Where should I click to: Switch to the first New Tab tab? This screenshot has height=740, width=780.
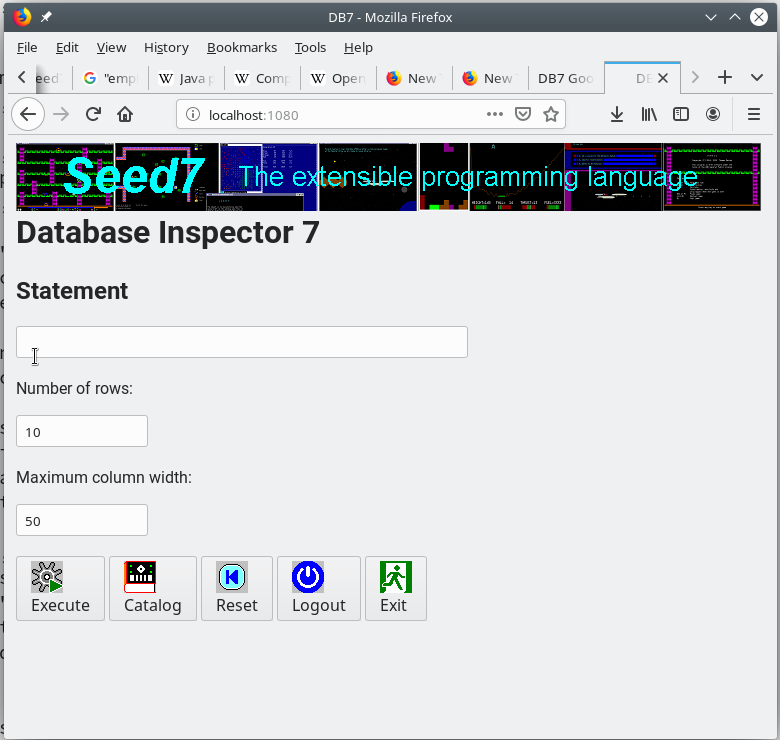coord(415,78)
